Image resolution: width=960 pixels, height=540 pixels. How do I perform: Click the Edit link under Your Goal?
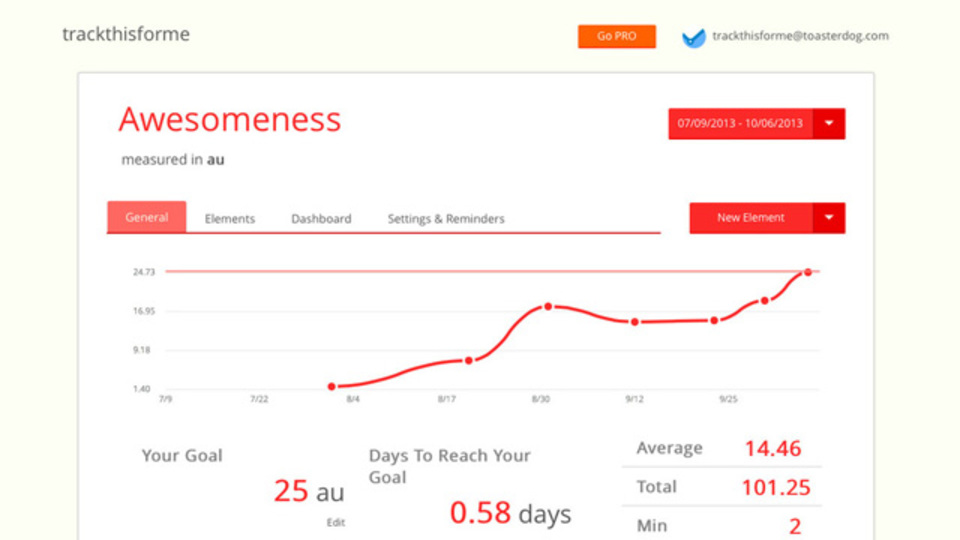coord(336,522)
